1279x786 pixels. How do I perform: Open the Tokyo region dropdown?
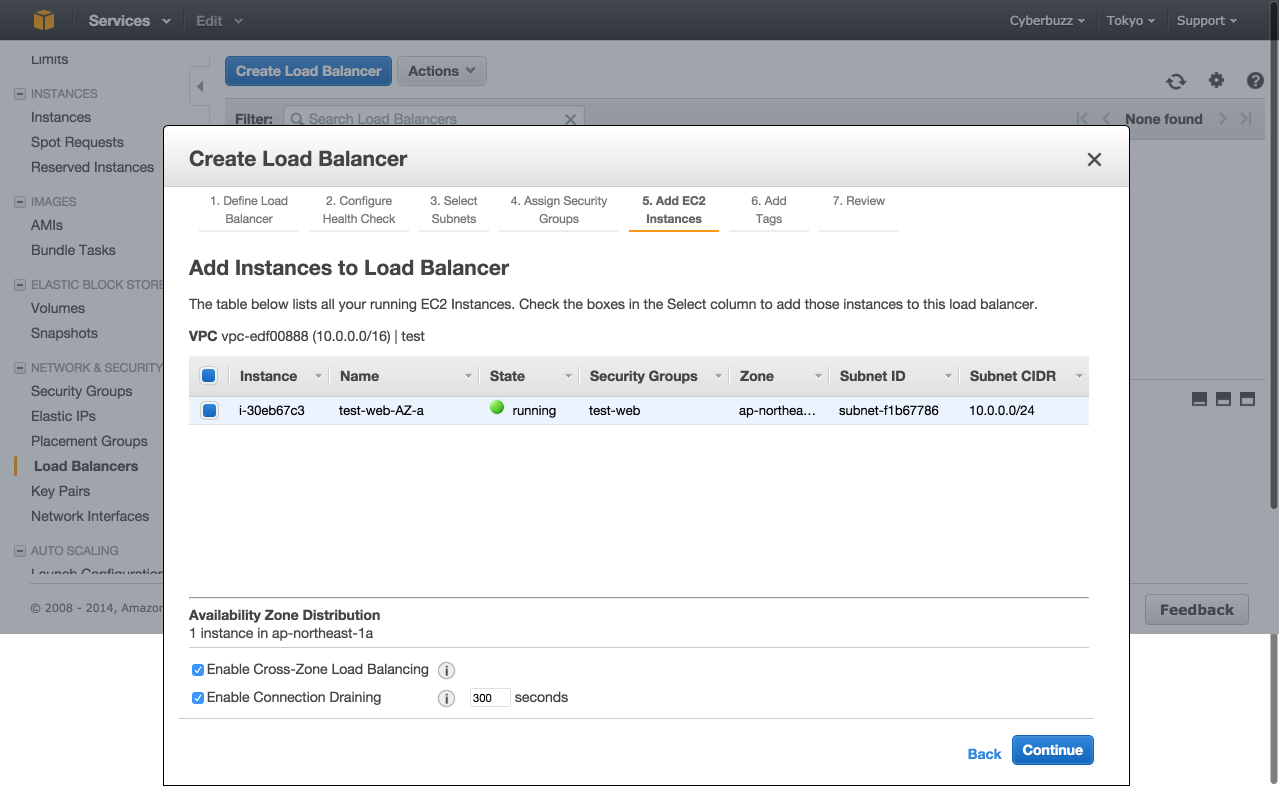[1130, 20]
